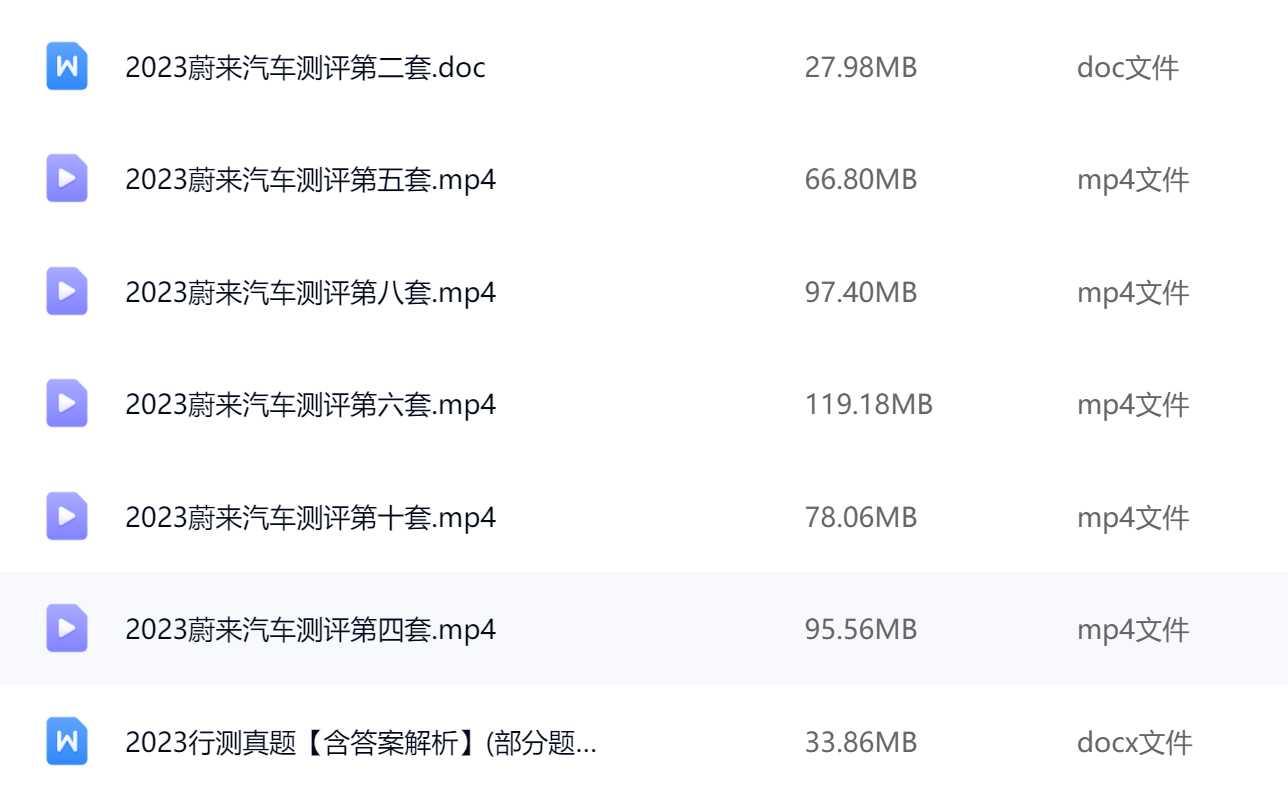1288x789 pixels.
Task: Click the video icon for 第六套.mp4
Action: [67, 404]
